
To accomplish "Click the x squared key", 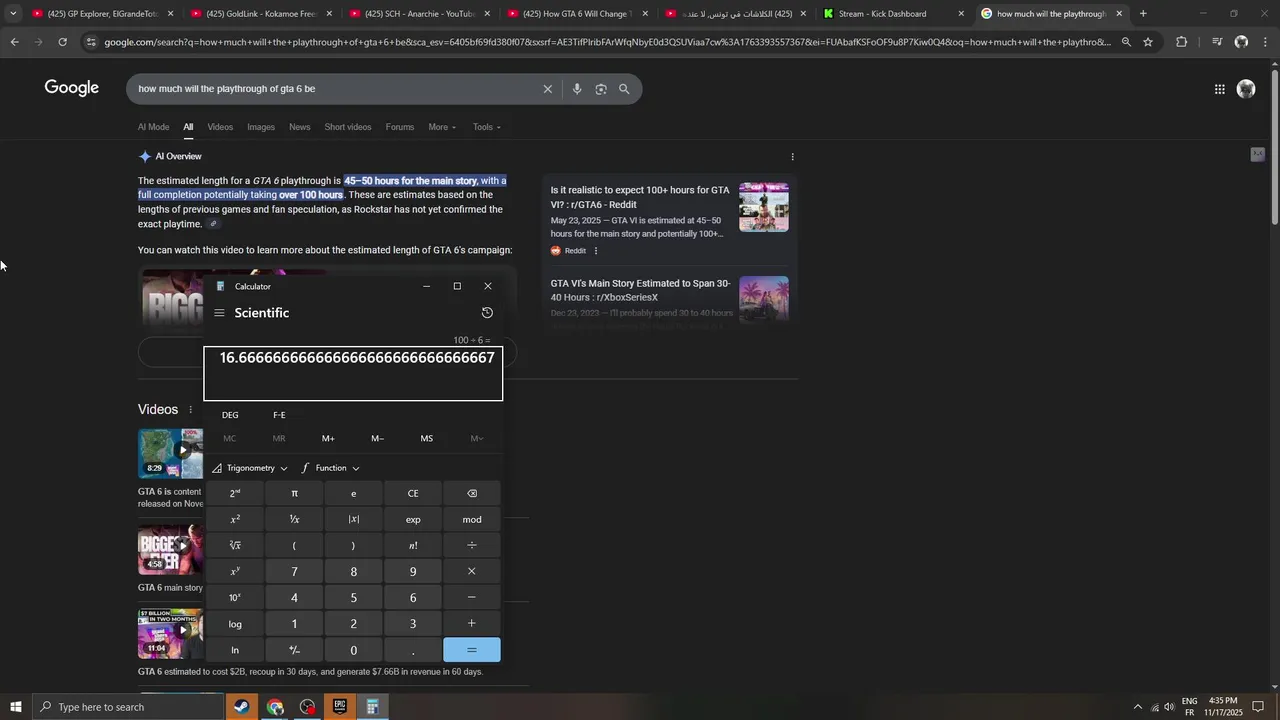I will pos(235,519).
